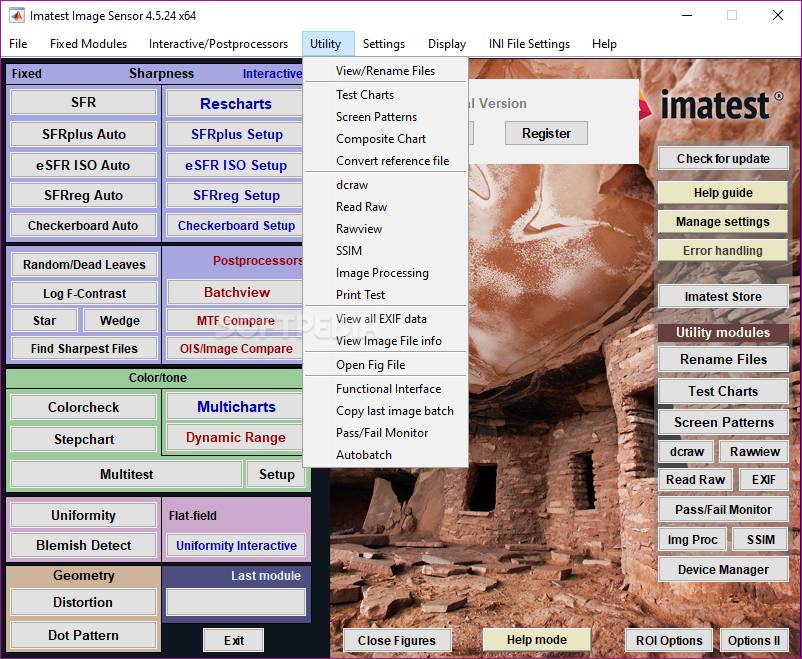The image size is (802, 659).
Task: Click the Dynamic Range button
Action: pyautogui.click(x=236, y=437)
